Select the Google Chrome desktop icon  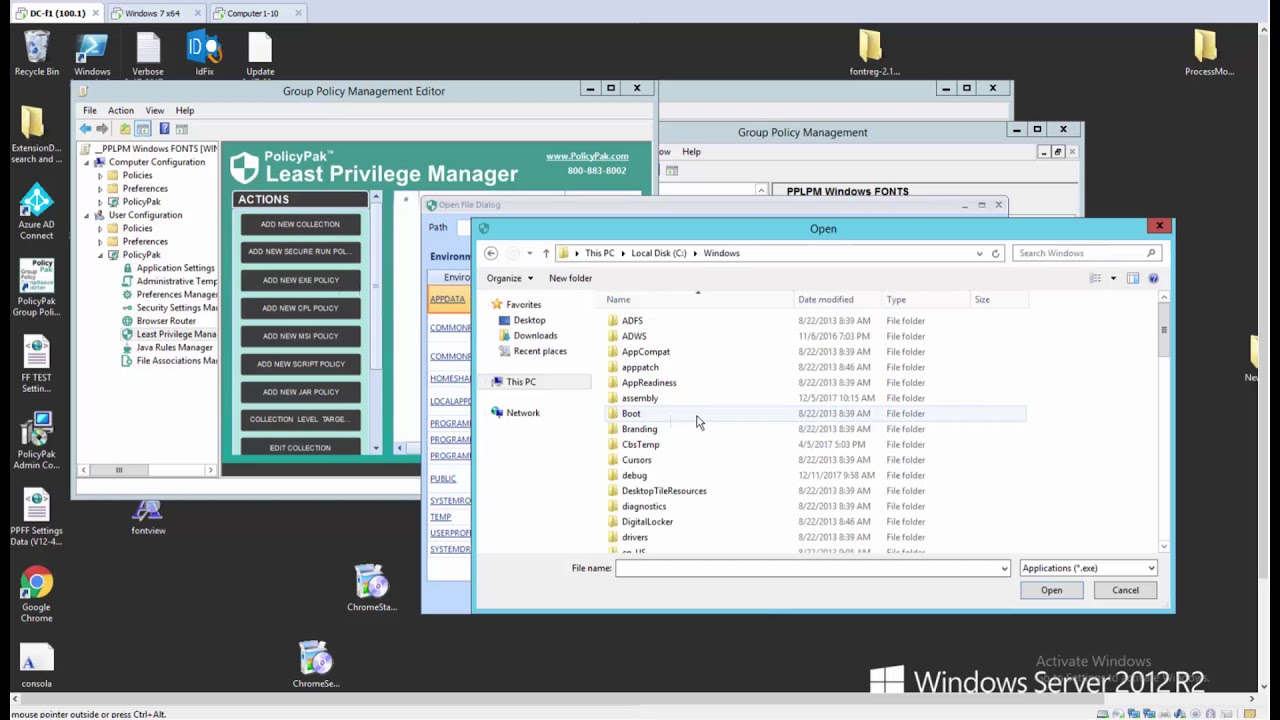[36, 595]
